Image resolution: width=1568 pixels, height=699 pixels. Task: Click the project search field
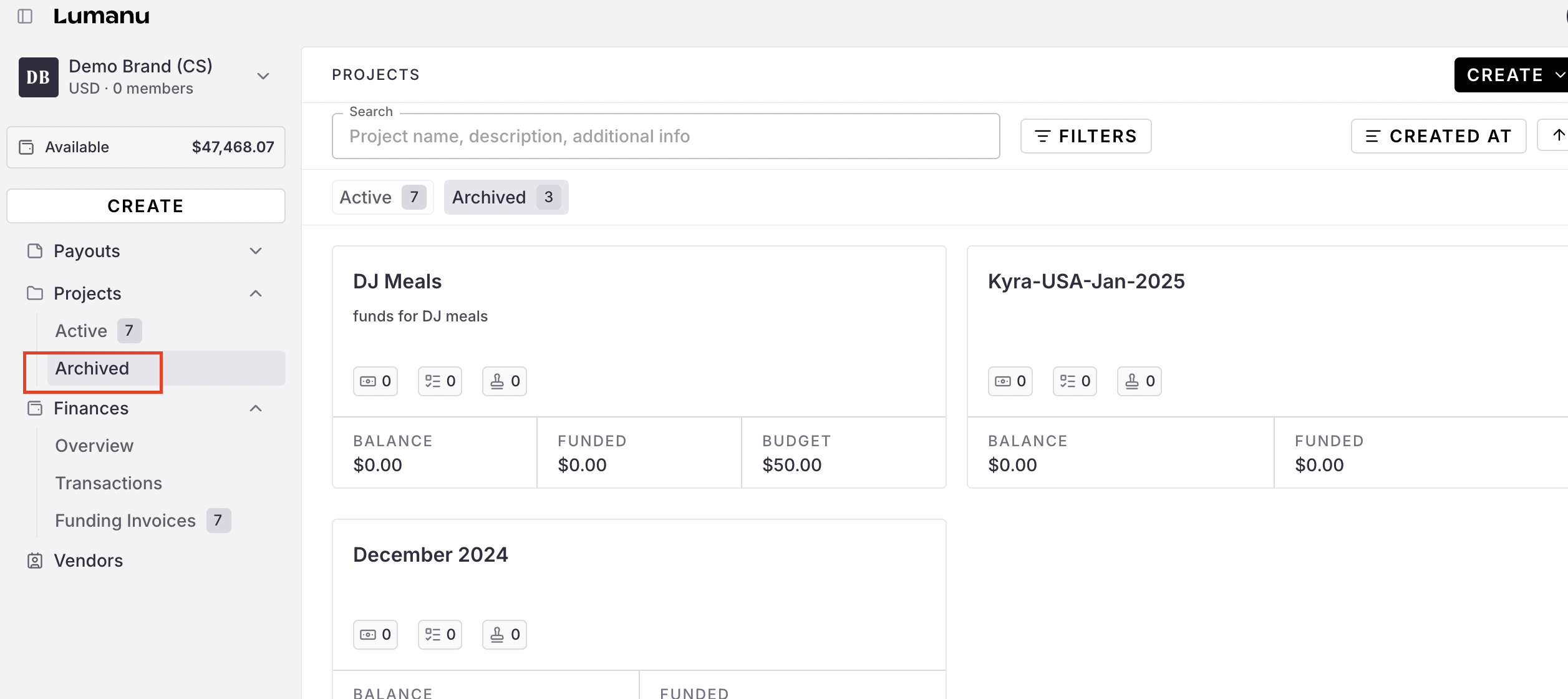(665, 136)
